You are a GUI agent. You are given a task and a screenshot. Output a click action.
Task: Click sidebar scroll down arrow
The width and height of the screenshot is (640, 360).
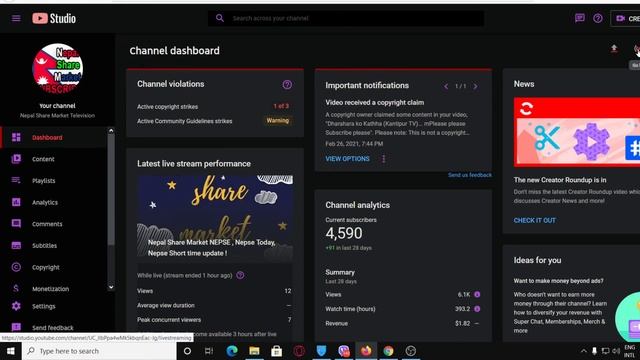coord(111,287)
